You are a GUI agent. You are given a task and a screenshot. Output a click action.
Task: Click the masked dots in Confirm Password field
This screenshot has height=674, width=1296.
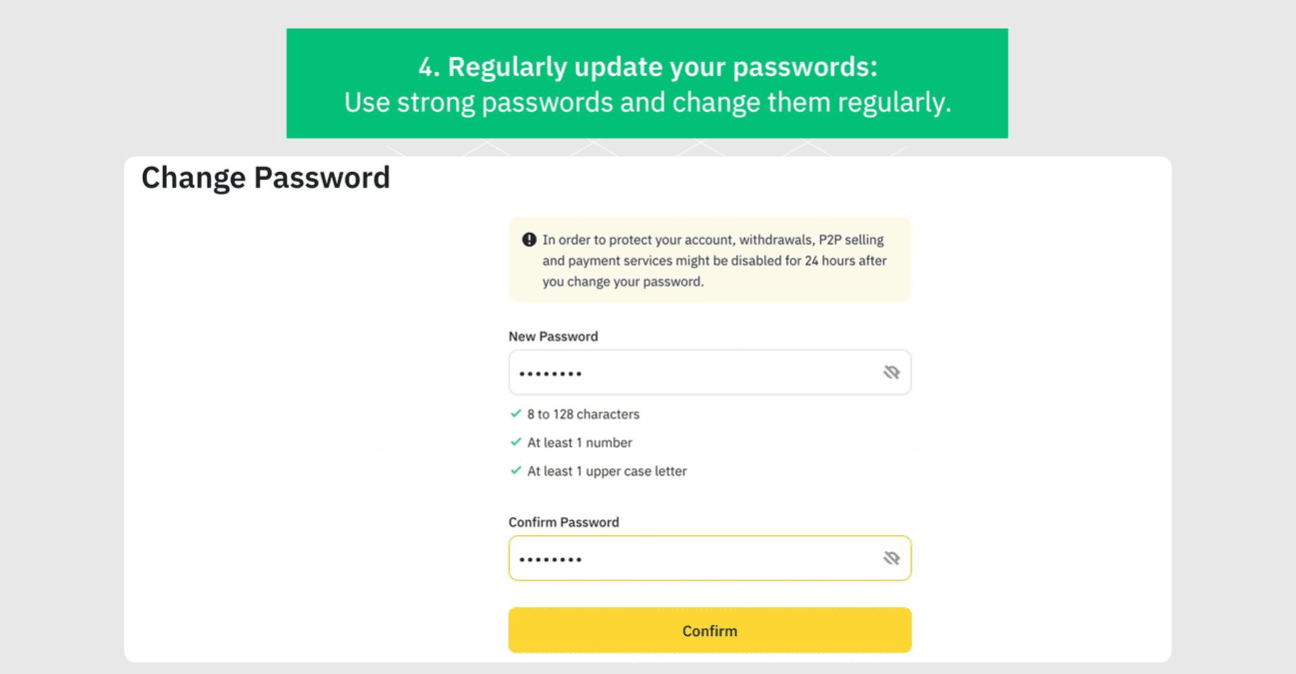(550, 559)
